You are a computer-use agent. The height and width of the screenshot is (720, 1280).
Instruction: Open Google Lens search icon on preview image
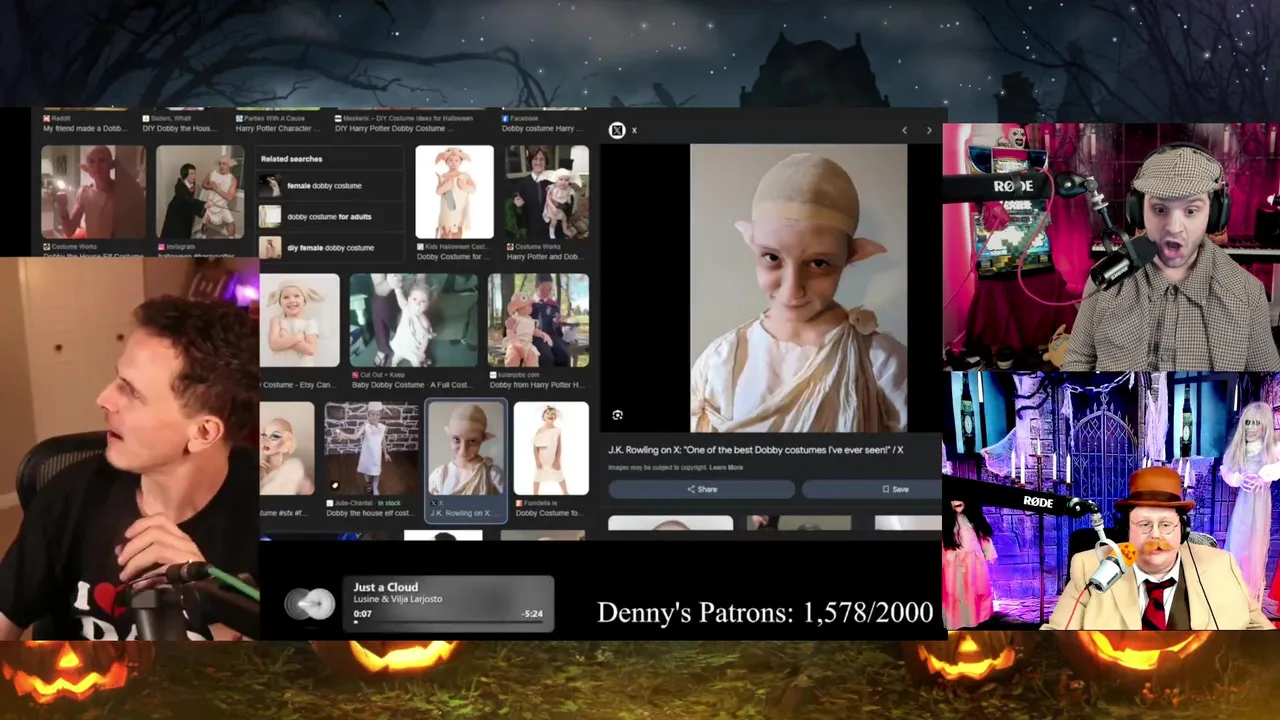tap(617, 415)
